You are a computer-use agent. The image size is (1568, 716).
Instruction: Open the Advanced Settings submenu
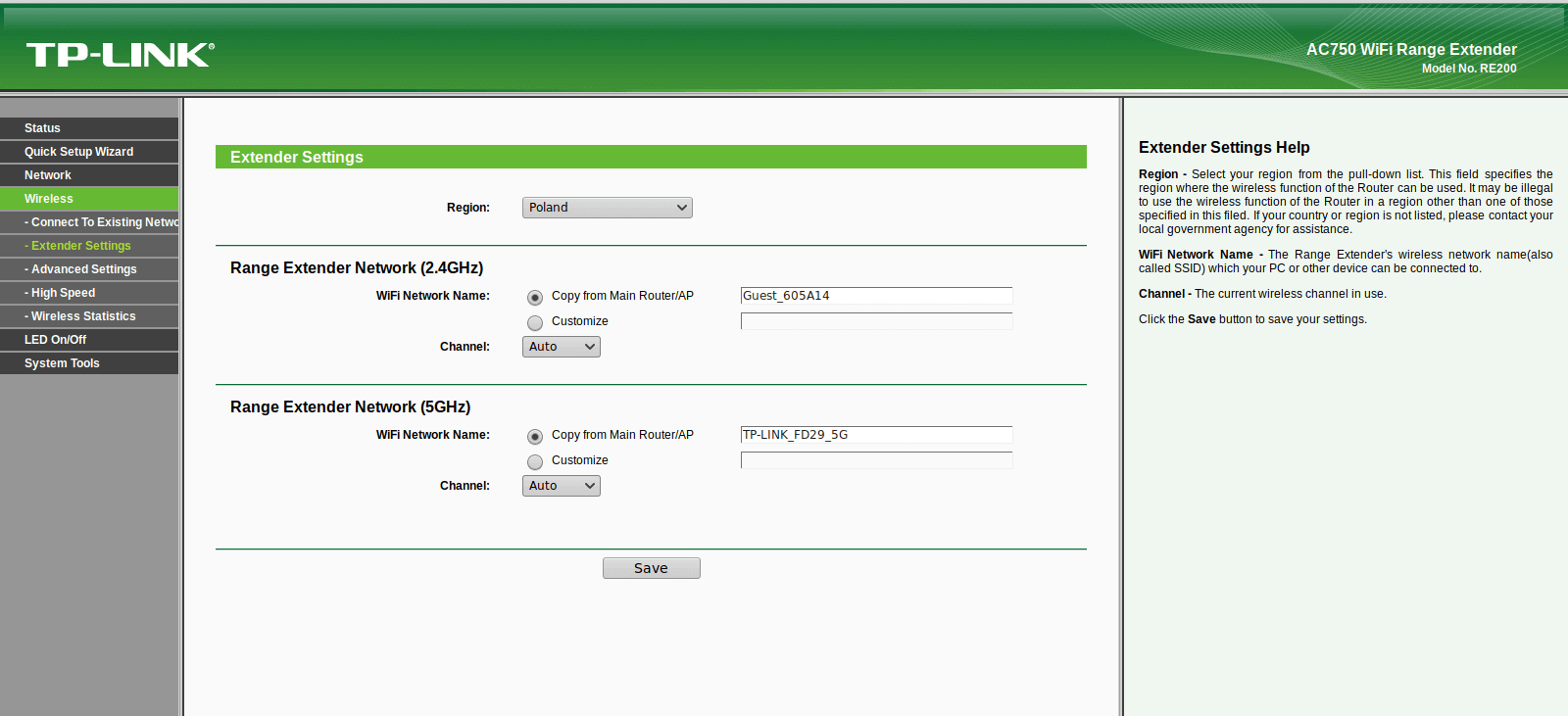point(89,269)
